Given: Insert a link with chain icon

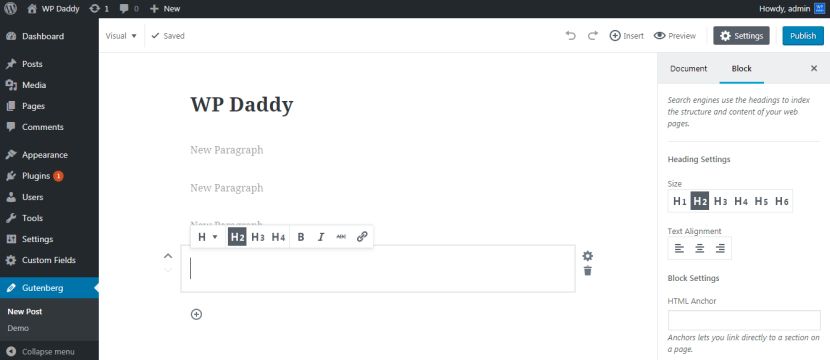Looking at the screenshot, I should tap(362, 237).
